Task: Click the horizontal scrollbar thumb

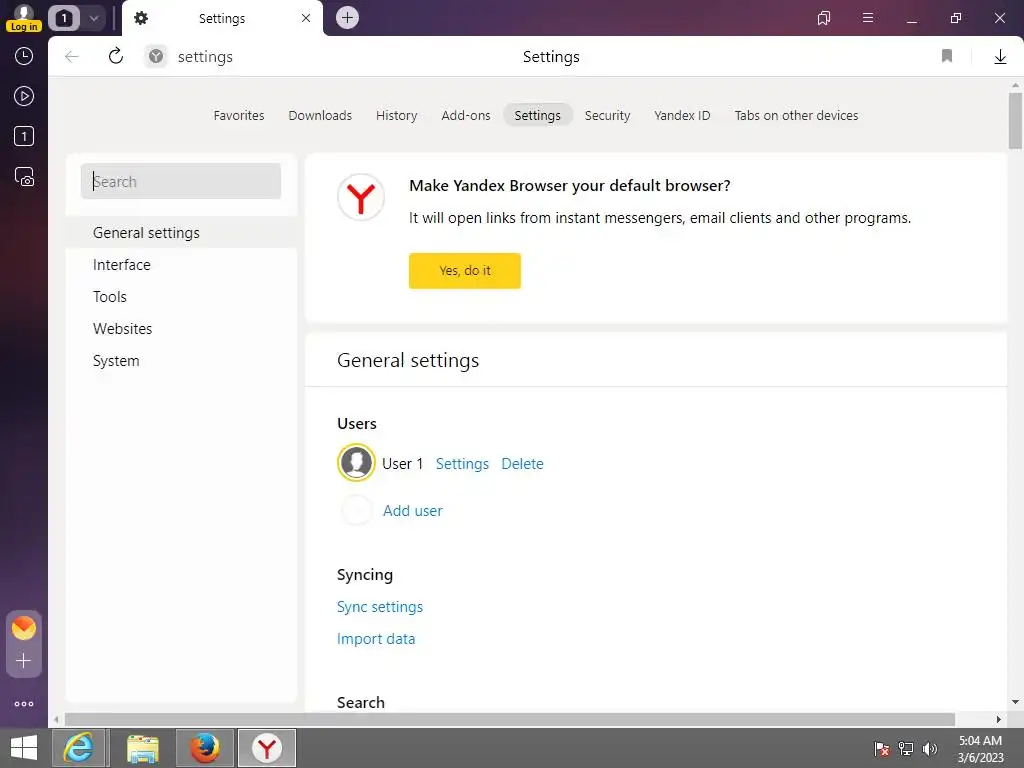Action: [509, 719]
